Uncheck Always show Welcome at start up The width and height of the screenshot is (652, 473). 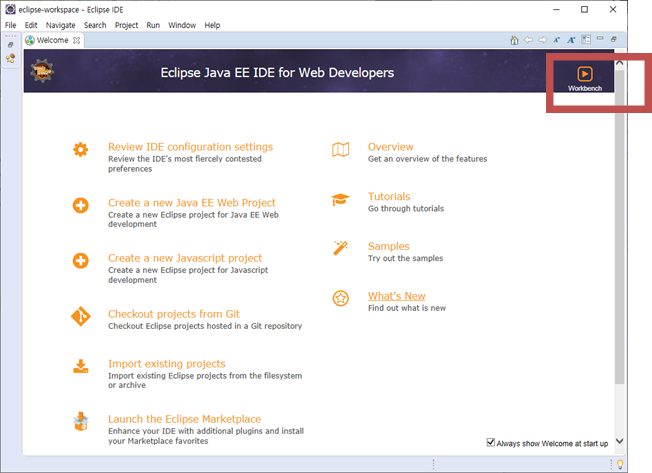click(491, 442)
